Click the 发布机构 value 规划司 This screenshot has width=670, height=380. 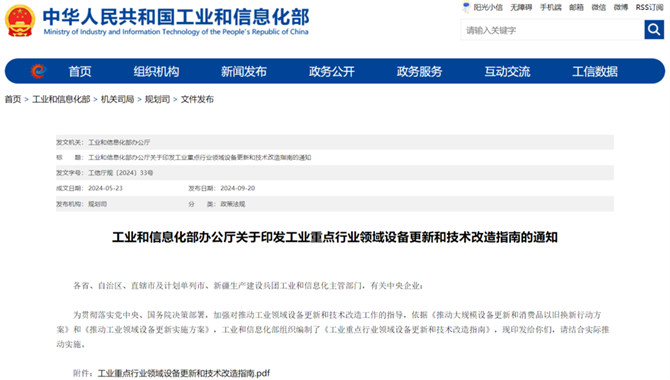click(97, 204)
